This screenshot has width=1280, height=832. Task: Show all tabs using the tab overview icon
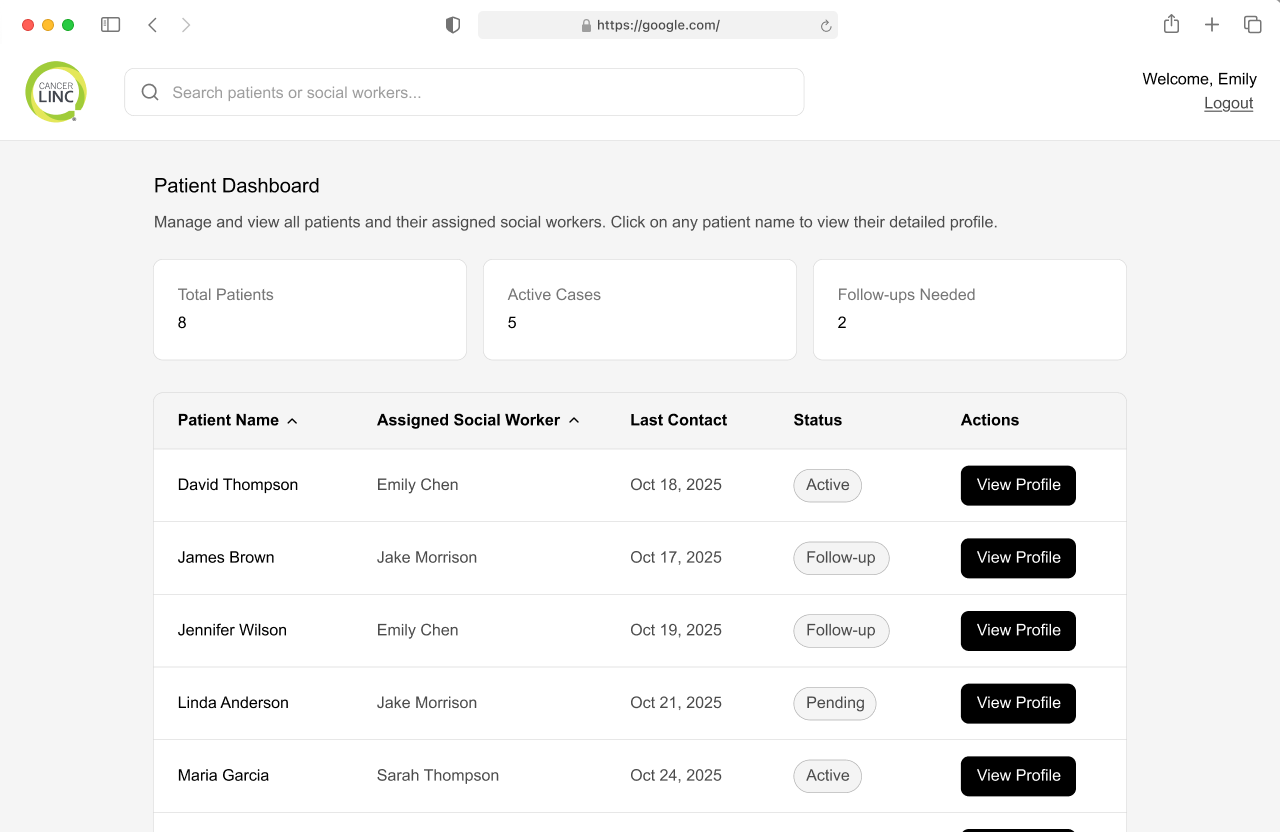(1252, 23)
